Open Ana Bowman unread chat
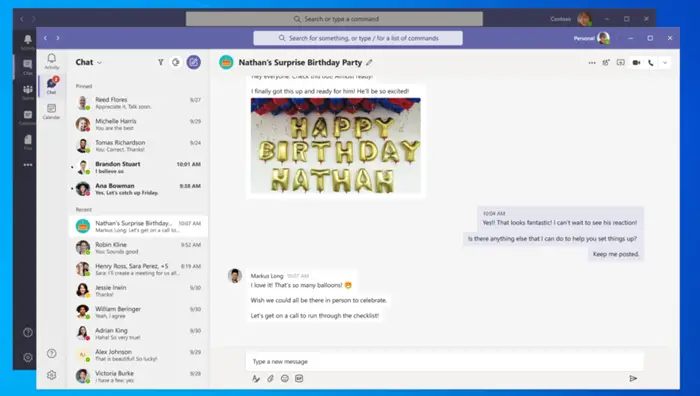The image size is (700, 396). (x=138, y=189)
